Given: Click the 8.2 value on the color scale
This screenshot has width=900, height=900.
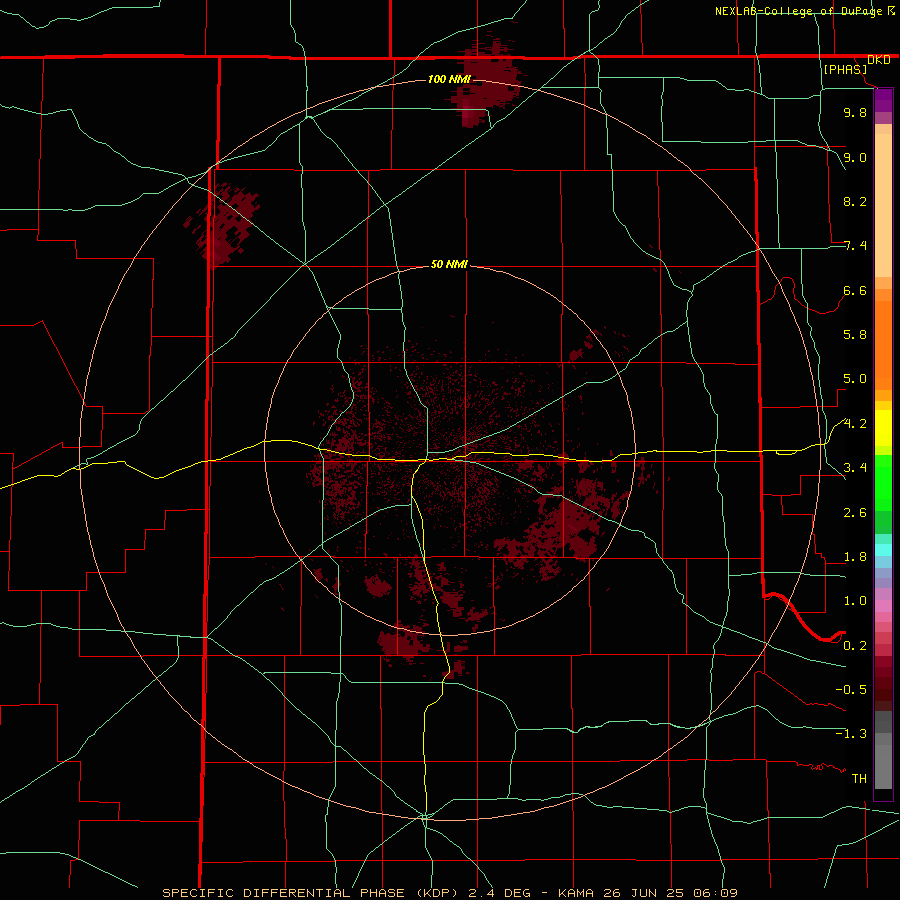Looking at the screenshot, I should click(x=855, y=201).
